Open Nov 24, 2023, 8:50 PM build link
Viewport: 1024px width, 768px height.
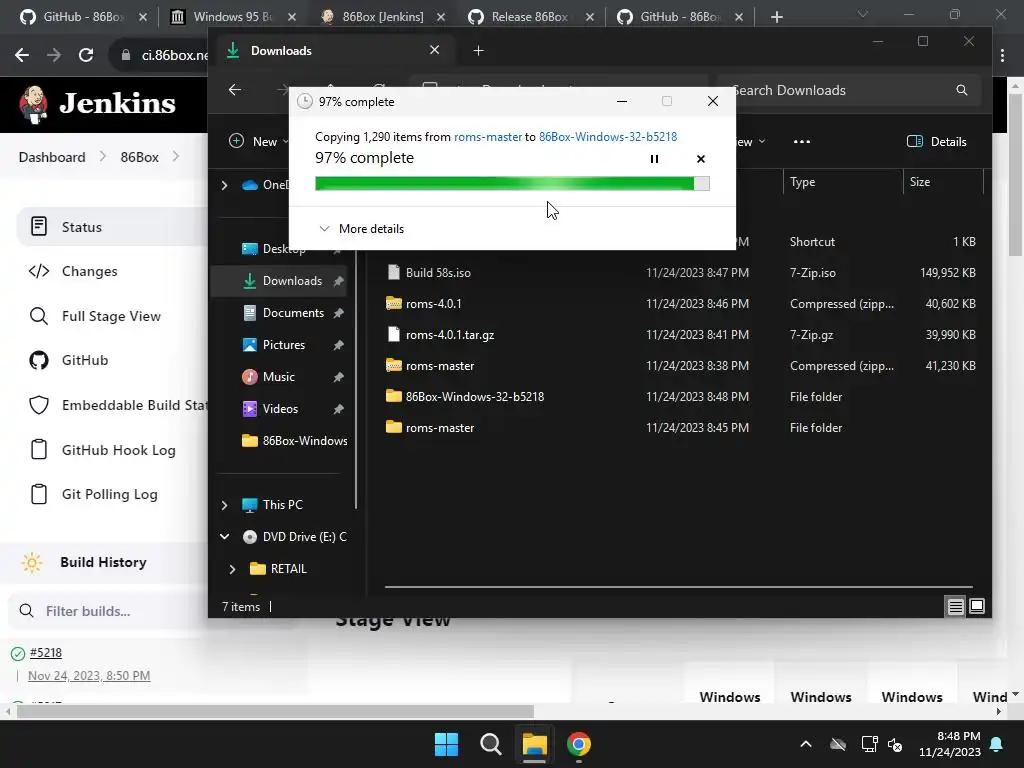click(x=89, y=676)
